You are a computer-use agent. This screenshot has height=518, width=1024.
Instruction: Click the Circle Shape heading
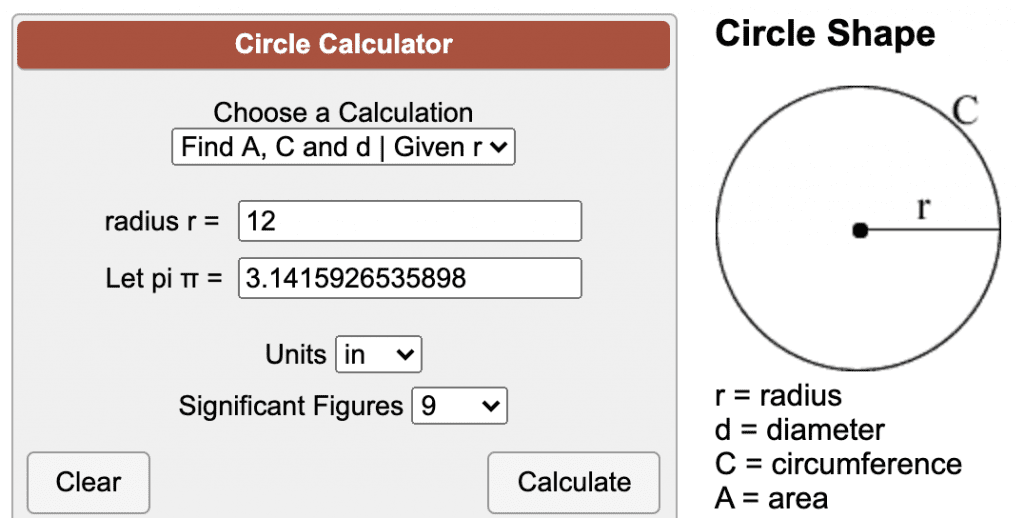click(x=825, y=34)
